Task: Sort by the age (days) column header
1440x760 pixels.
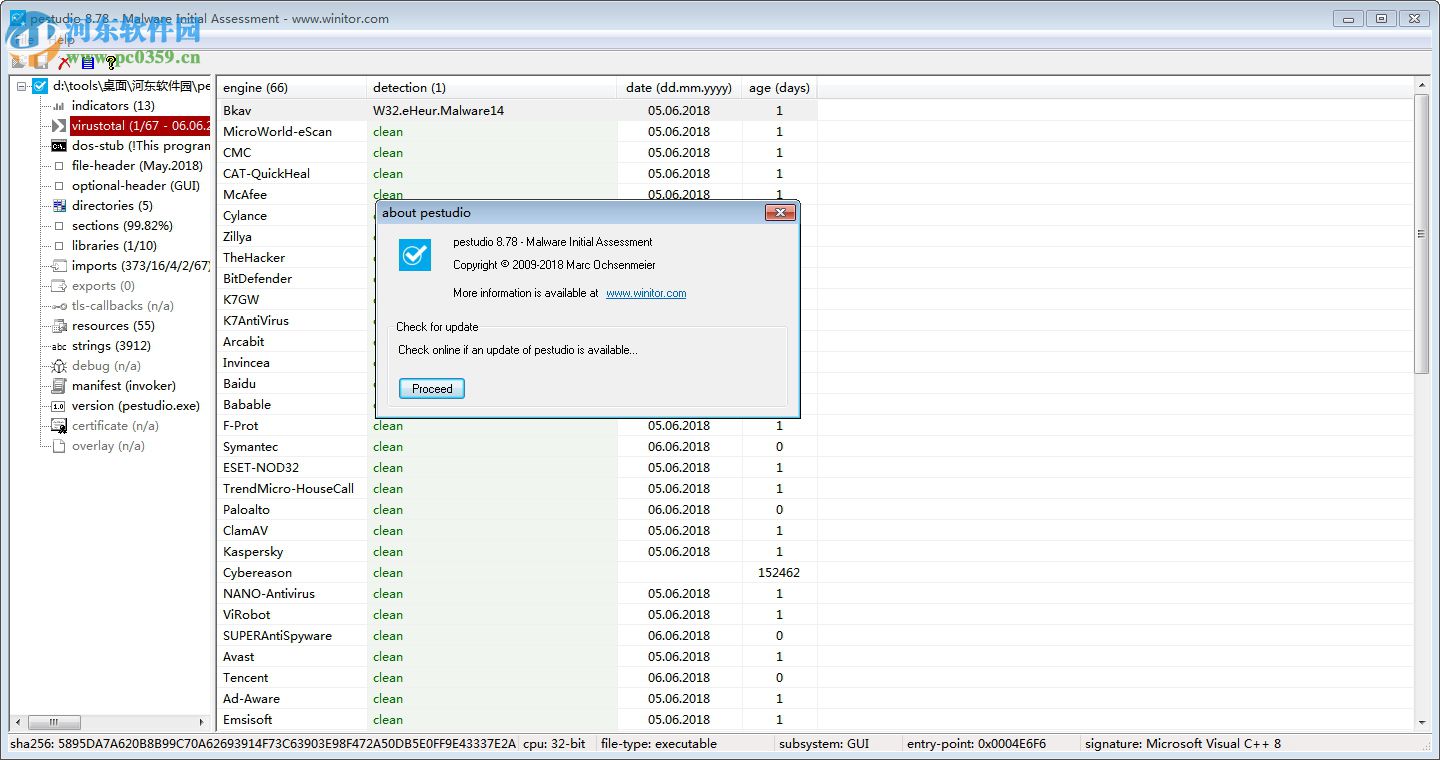Action: pos(780,88)
